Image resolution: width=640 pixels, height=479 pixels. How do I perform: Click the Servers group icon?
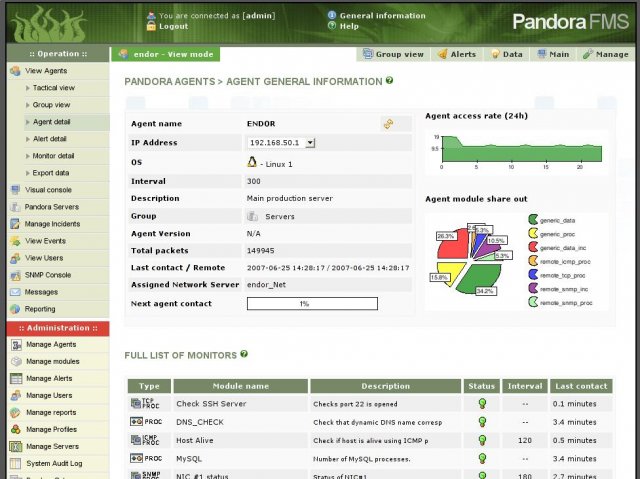coord(253,216)
